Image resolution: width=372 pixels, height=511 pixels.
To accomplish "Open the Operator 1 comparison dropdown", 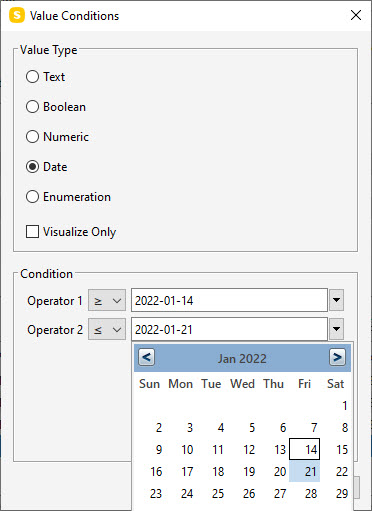I will pos(107,300).
